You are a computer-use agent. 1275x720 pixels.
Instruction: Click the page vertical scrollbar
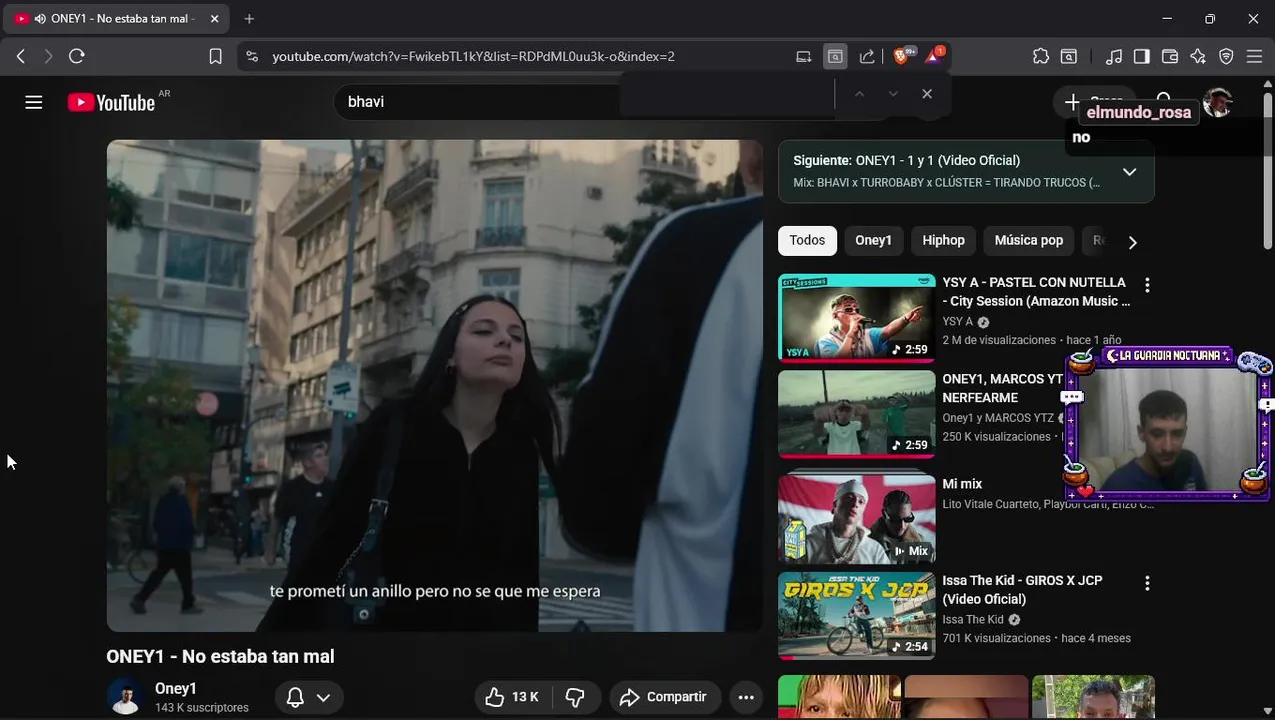(1268, 170)
